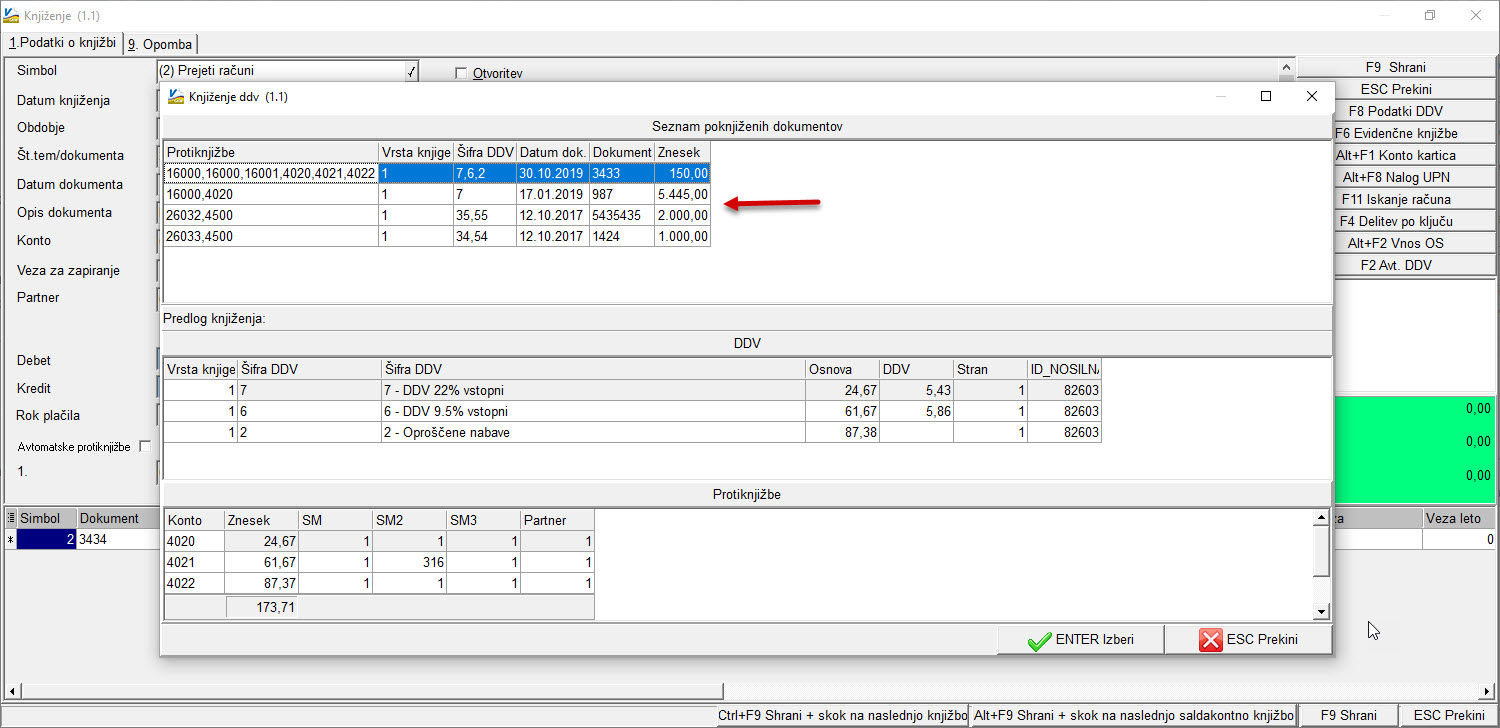Select row with document 3433
Viewport: 1500px width, 728px height.
[x=437, y=174]
